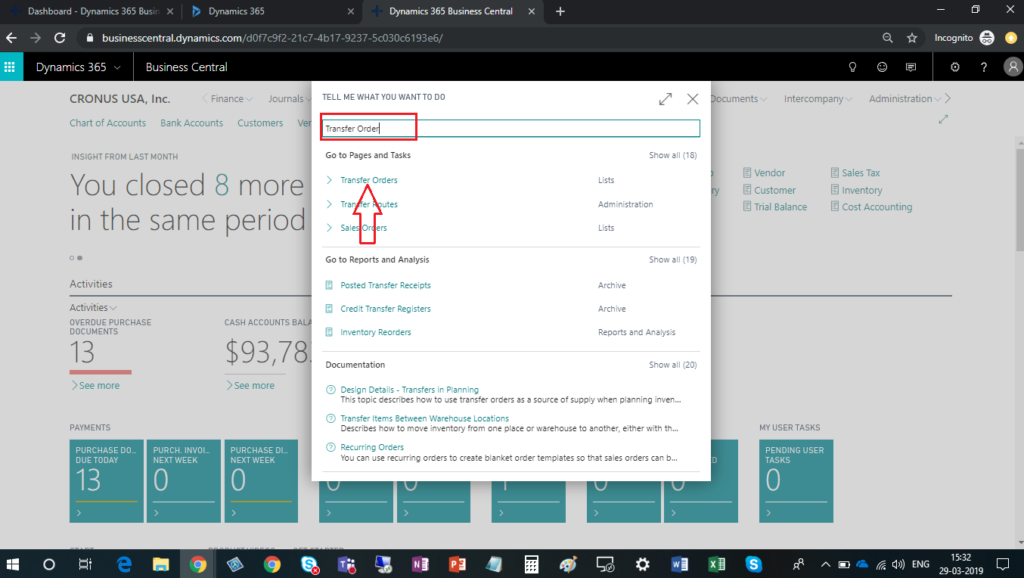The height and width of the screenshot is (578, 1024).
Task: Click Show all for Pages and Tasks
Action: pyautogui.click(x=672, y=155)
